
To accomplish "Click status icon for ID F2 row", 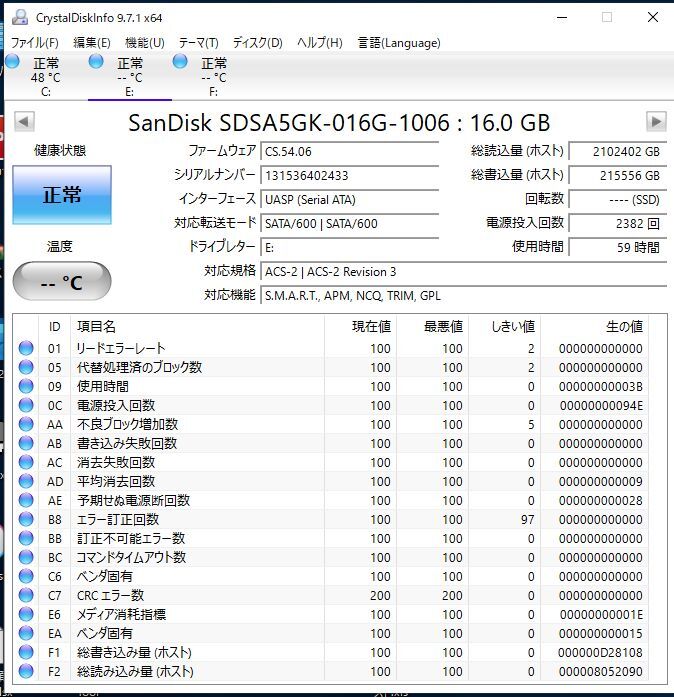I will pos(26,671).
